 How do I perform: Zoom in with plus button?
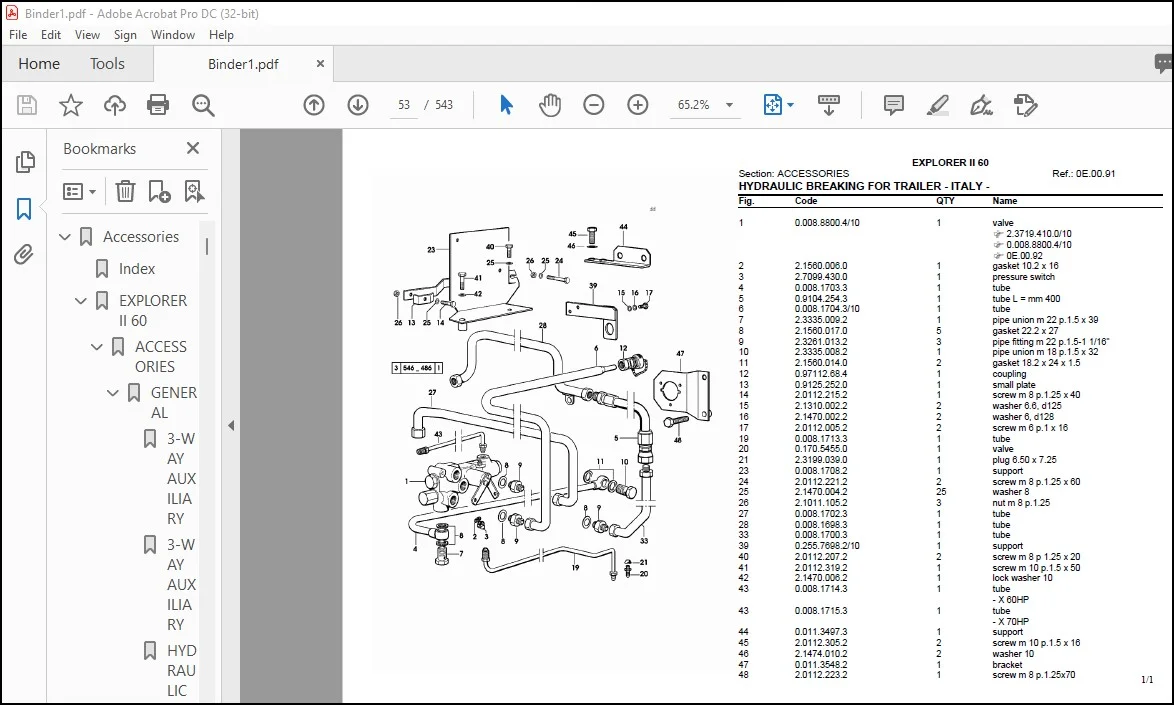pos(638,105)
